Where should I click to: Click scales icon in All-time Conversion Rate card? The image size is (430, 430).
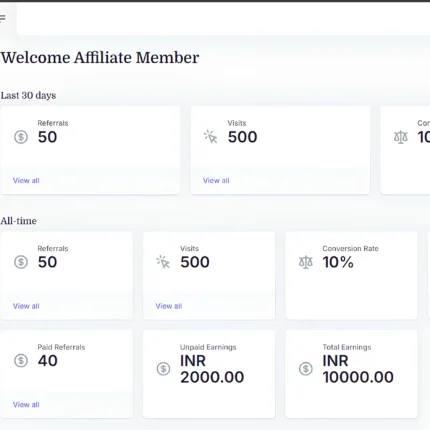point(306,262)
